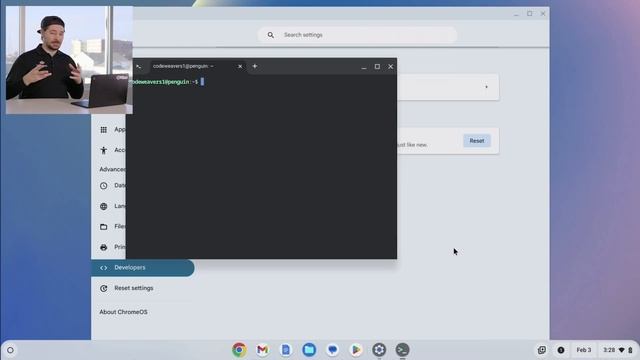The height and width of the screenshot is (360, 640).
Task: Select Reset settings in the sidebar
Action: click(133, 288)
